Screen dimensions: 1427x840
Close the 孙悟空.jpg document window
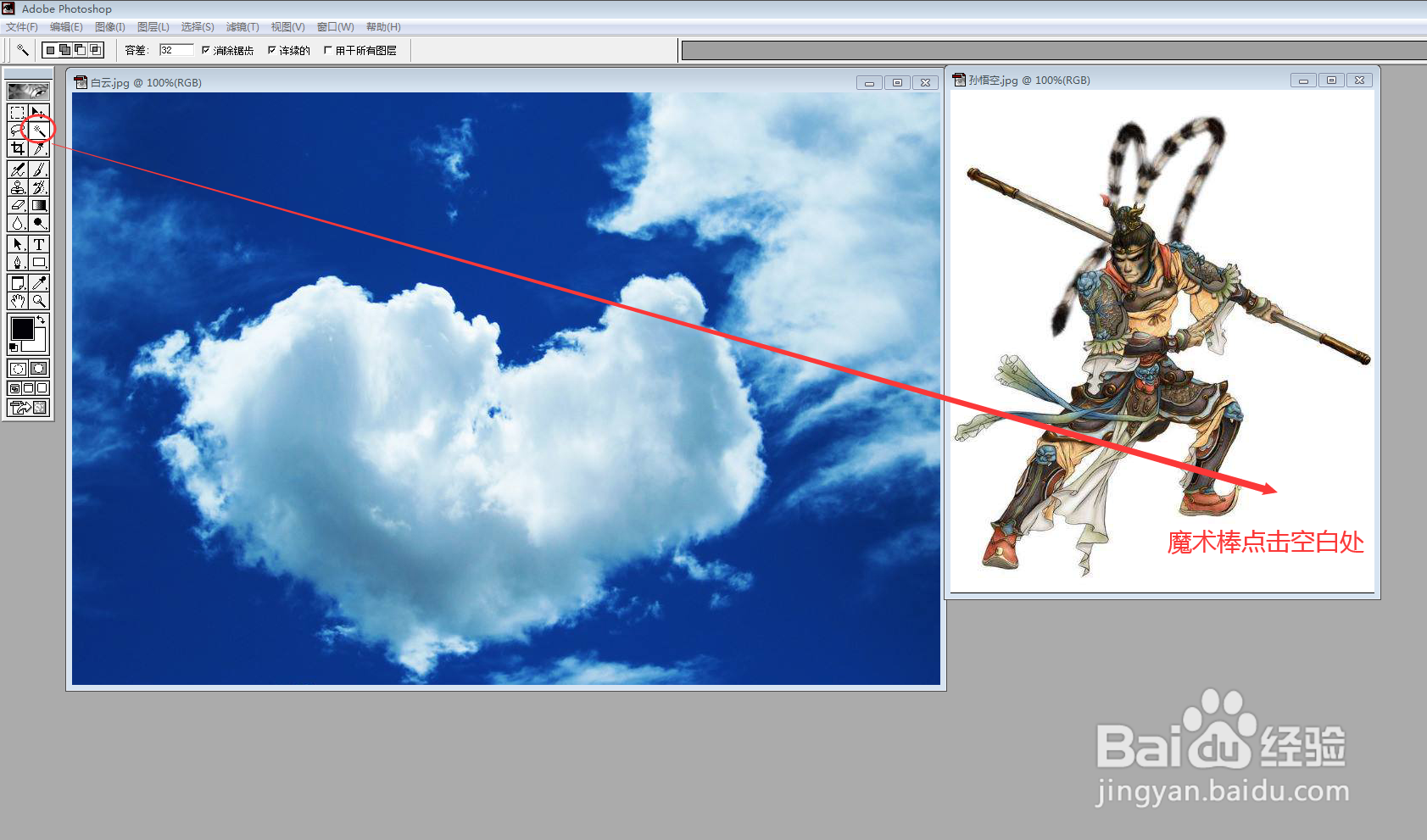(1359, 80)
